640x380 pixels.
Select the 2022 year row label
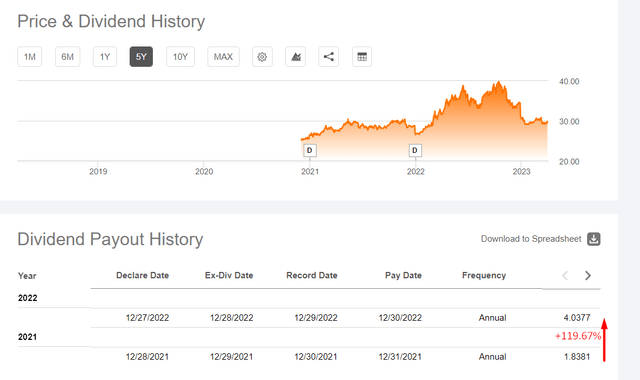click(27, 298)
